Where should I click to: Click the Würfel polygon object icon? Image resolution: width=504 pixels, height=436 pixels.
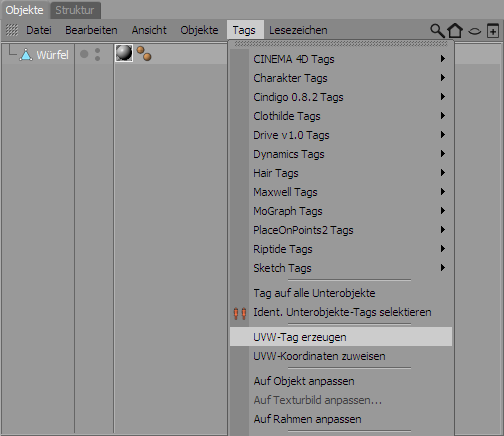click(26, 55)
